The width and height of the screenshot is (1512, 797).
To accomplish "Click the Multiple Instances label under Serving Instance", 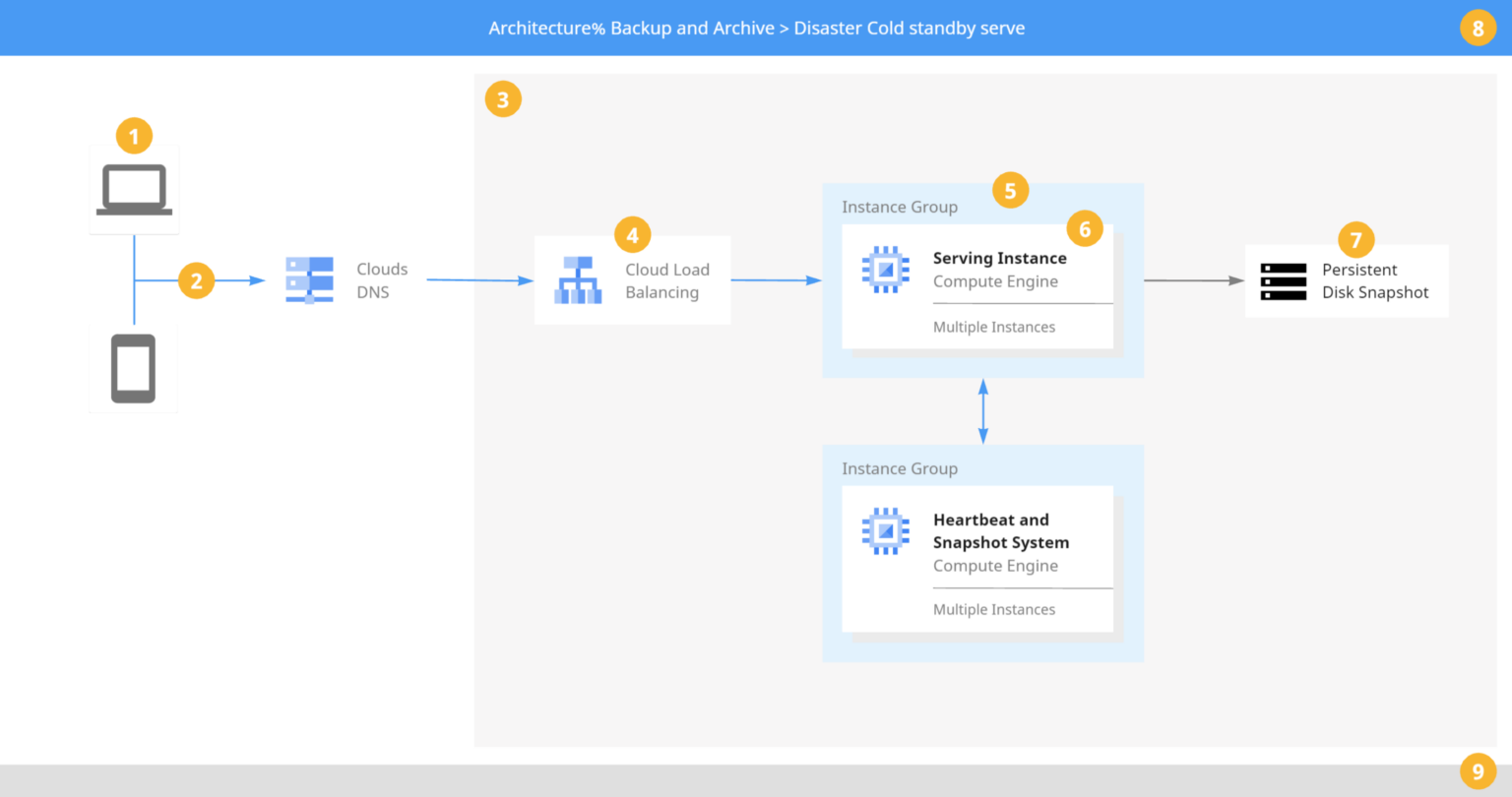I will pos(993,327).
